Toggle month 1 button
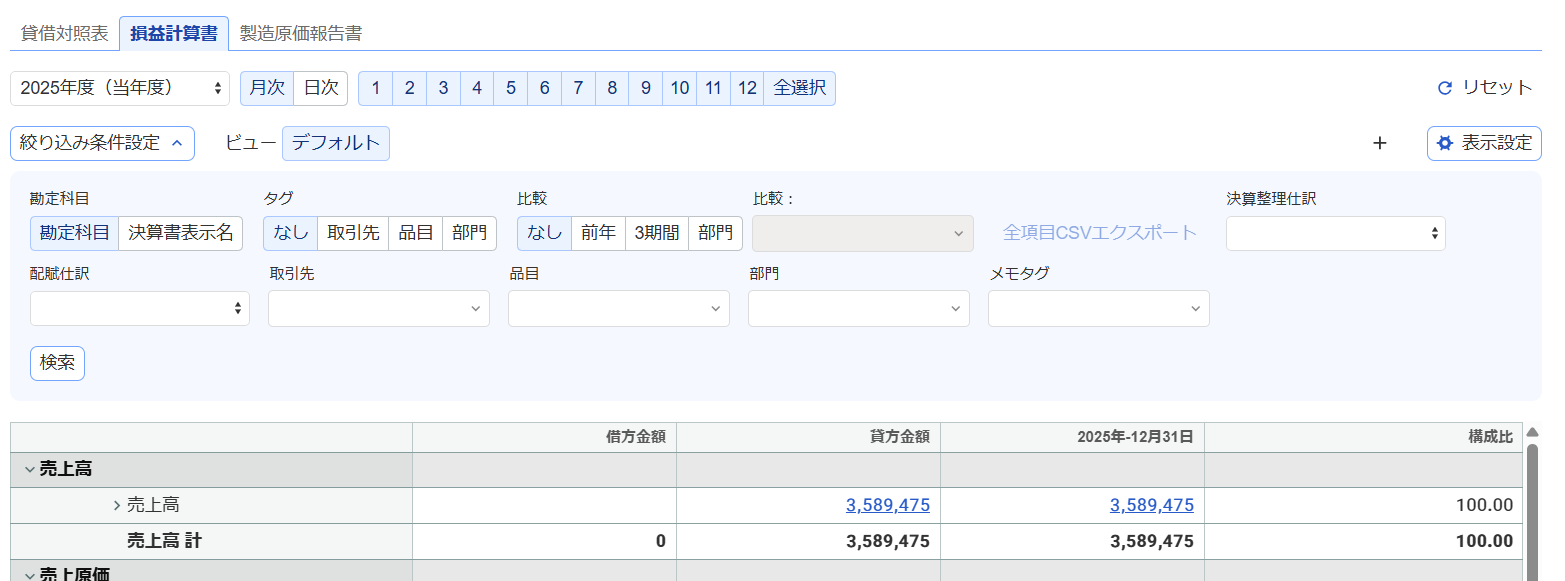The image size is (1565, 581). coord(376,88)
